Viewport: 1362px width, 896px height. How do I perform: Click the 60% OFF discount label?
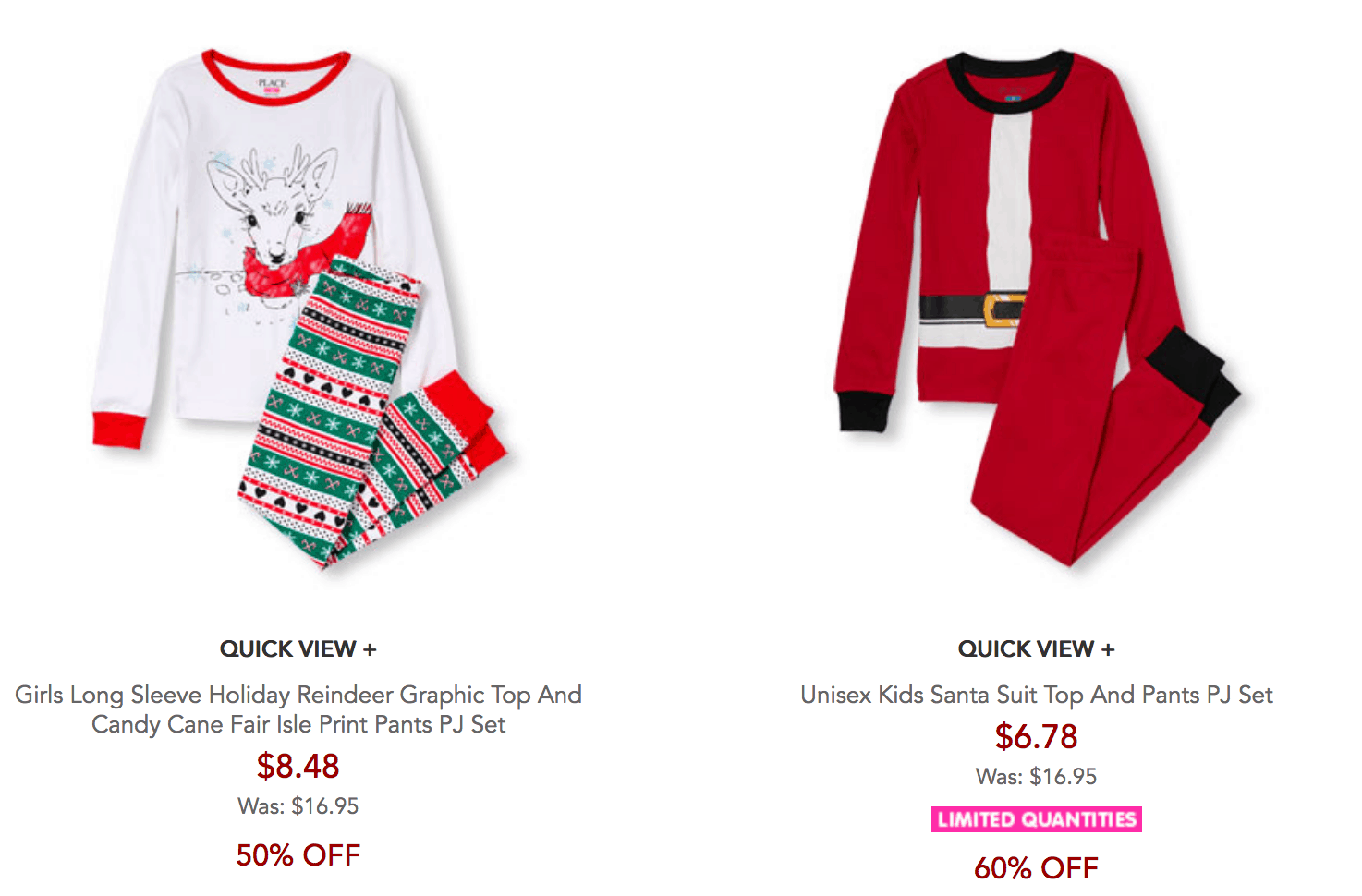1036,868
